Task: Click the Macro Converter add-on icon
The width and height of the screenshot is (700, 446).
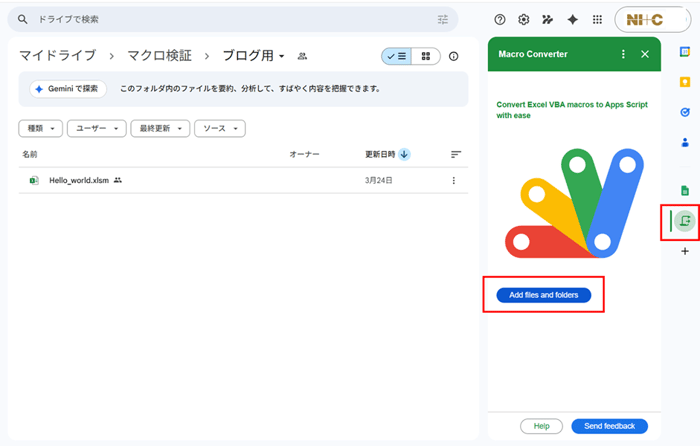Action: [x=685, y=220]
